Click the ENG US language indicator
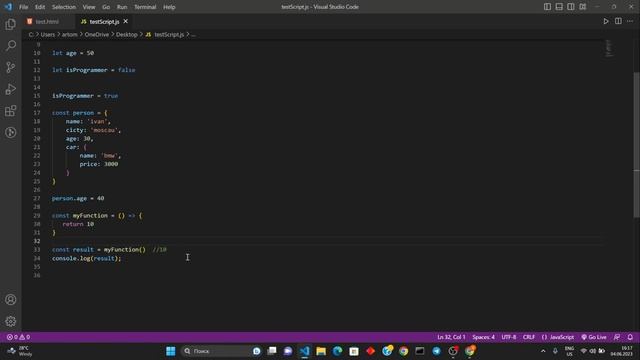The image size is (640, 360). [569, 351]
